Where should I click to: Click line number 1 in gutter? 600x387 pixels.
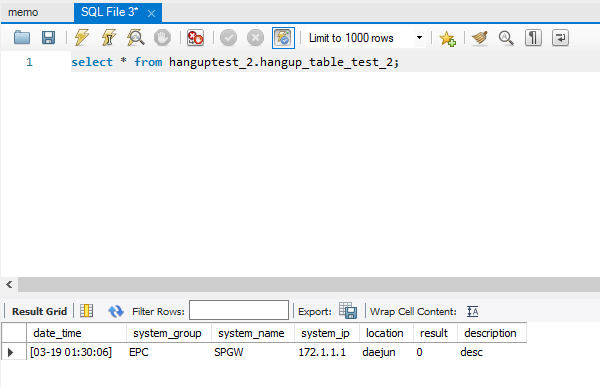(29, 62)
